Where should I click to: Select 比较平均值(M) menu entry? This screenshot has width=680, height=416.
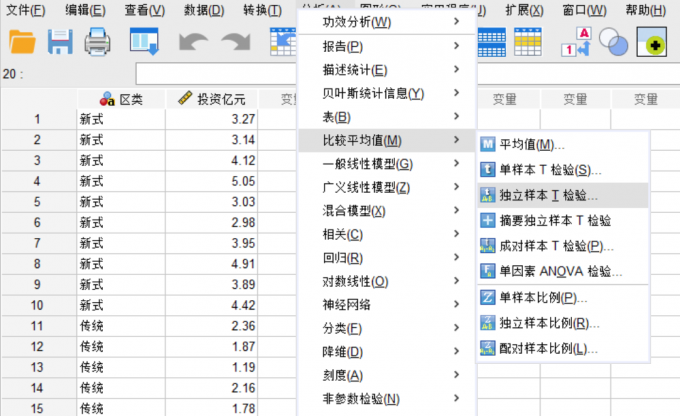click(x=386, y=140)
